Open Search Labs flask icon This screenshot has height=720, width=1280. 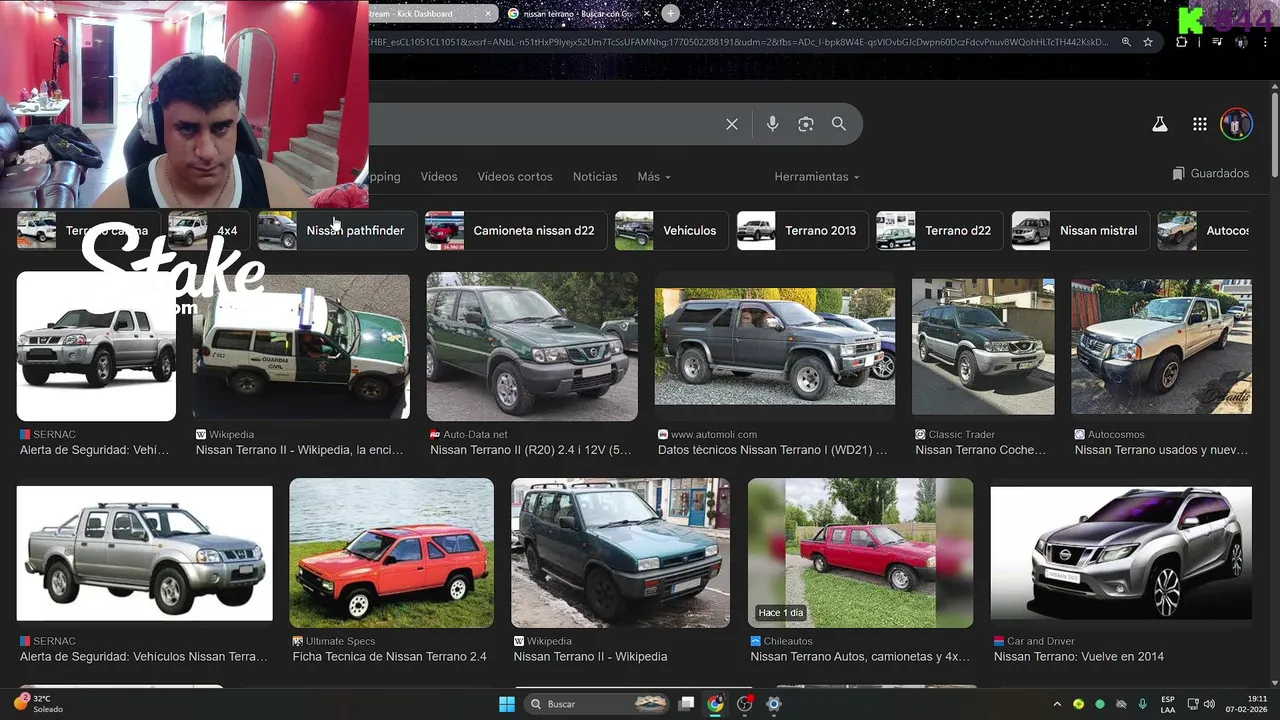tap(1160, 124)
